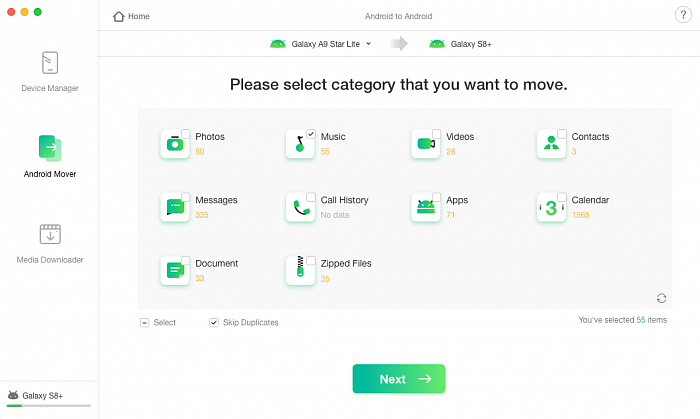Click the Videos camcorder icon
Image resolution: width=700 pixels, height=419 pixels.
[x=426, y=144]
